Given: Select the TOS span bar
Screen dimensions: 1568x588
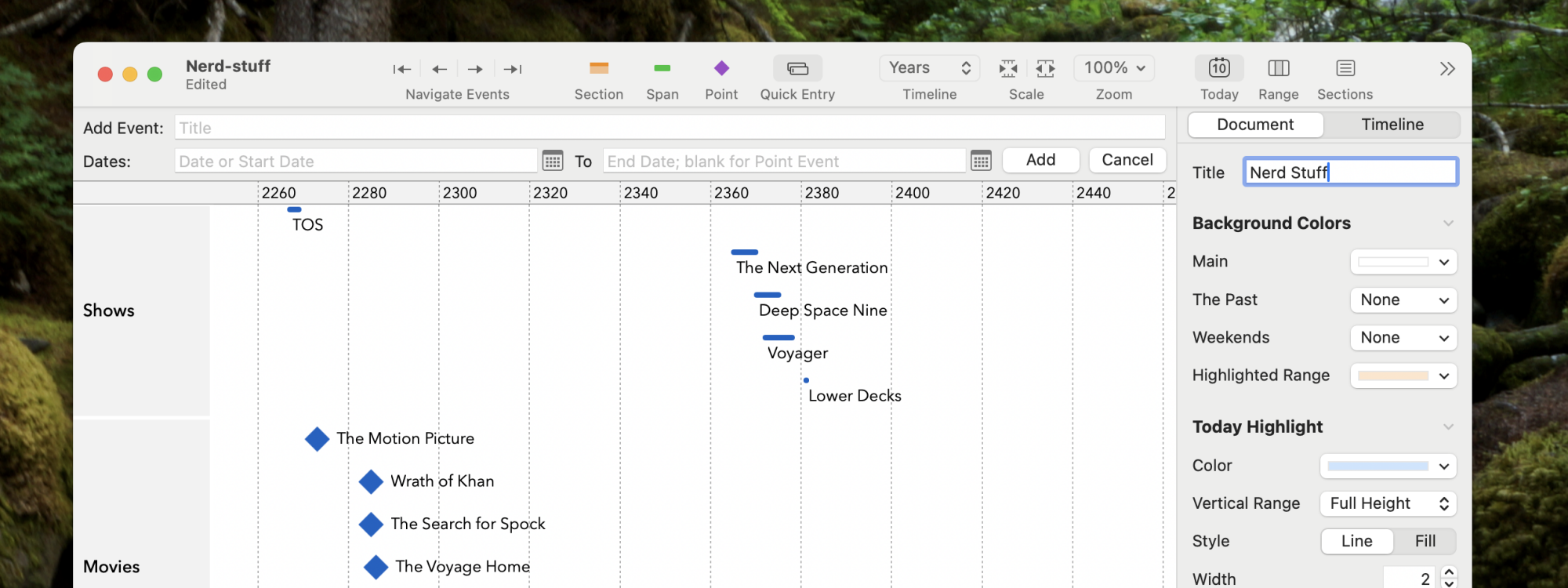Looking at the screenshot, I should (295, 209).
